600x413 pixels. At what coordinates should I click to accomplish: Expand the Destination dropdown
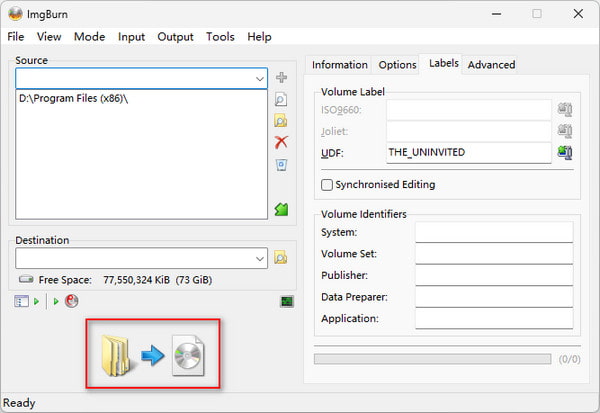tap(258, 258)
